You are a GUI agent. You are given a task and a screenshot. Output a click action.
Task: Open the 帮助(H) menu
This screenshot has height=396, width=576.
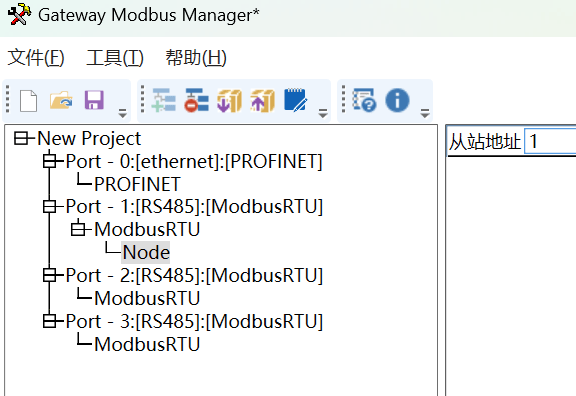click(x=196, y=58)
